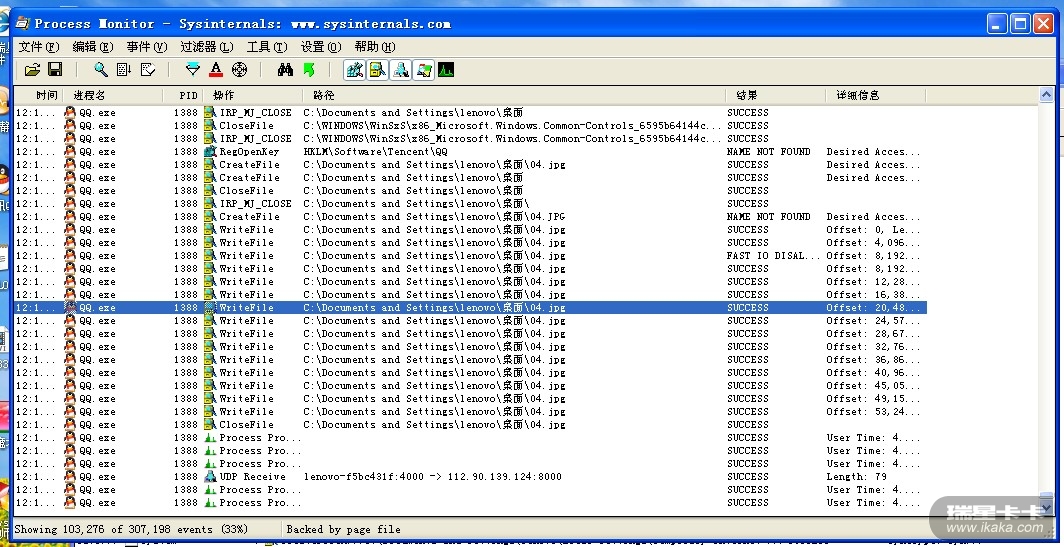Select the UDP Receive event row
1064x547 pixels.
click(400, 477)
